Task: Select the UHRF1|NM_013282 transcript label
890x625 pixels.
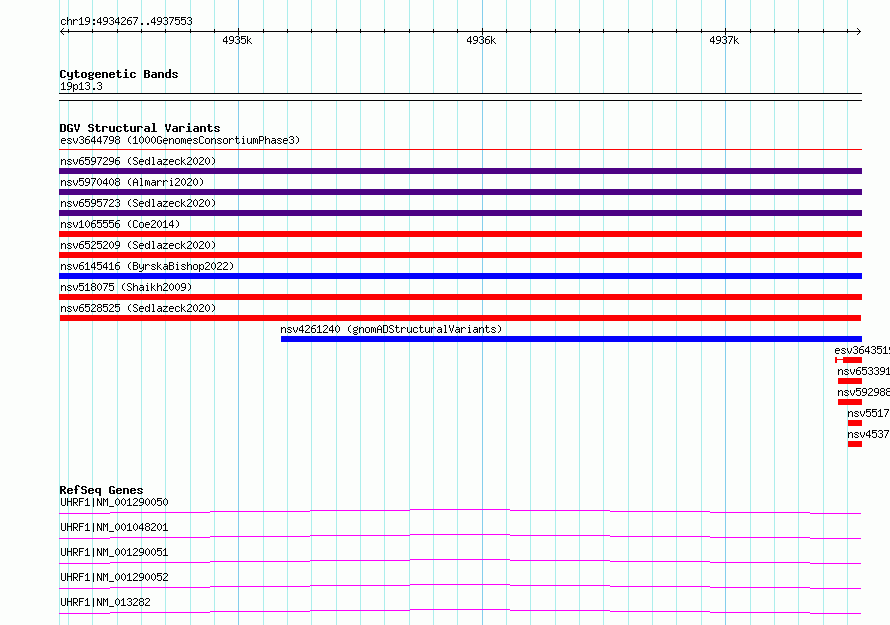Action: [x=105, y=602]
